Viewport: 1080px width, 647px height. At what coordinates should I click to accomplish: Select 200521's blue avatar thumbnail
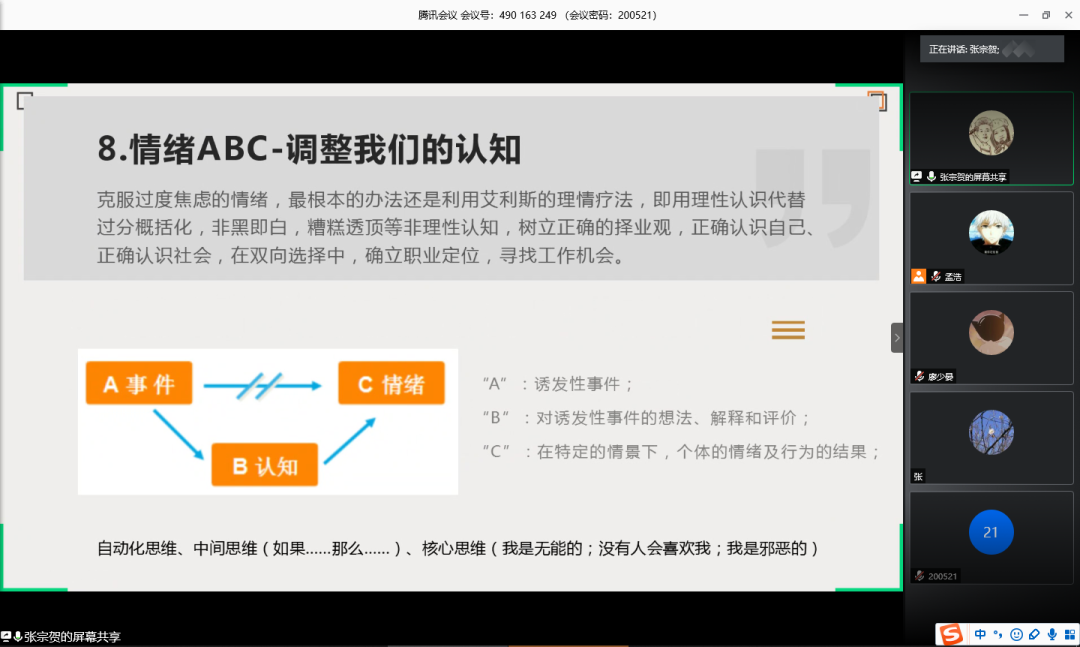(x=991, y=533)
